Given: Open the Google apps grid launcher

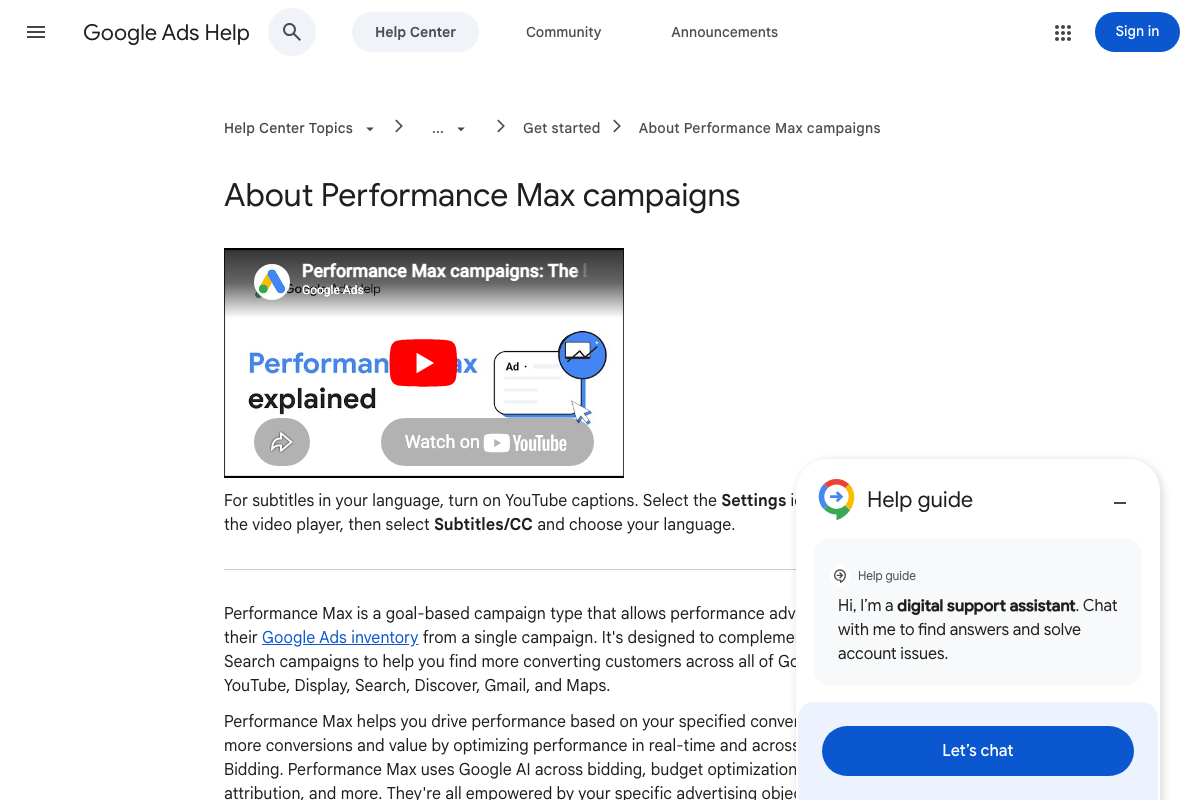Looking at the screenshot, I should [1063, 32].
